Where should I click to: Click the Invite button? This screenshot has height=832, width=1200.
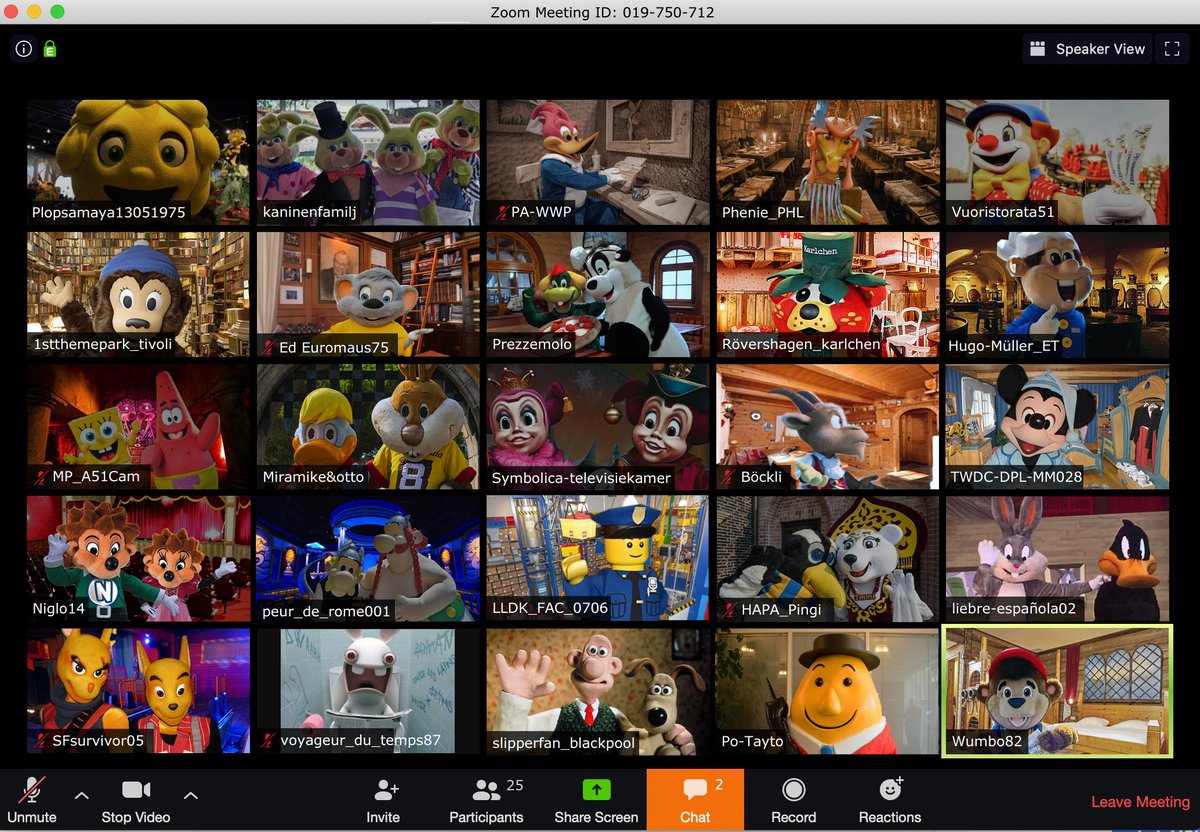[383, 801]
